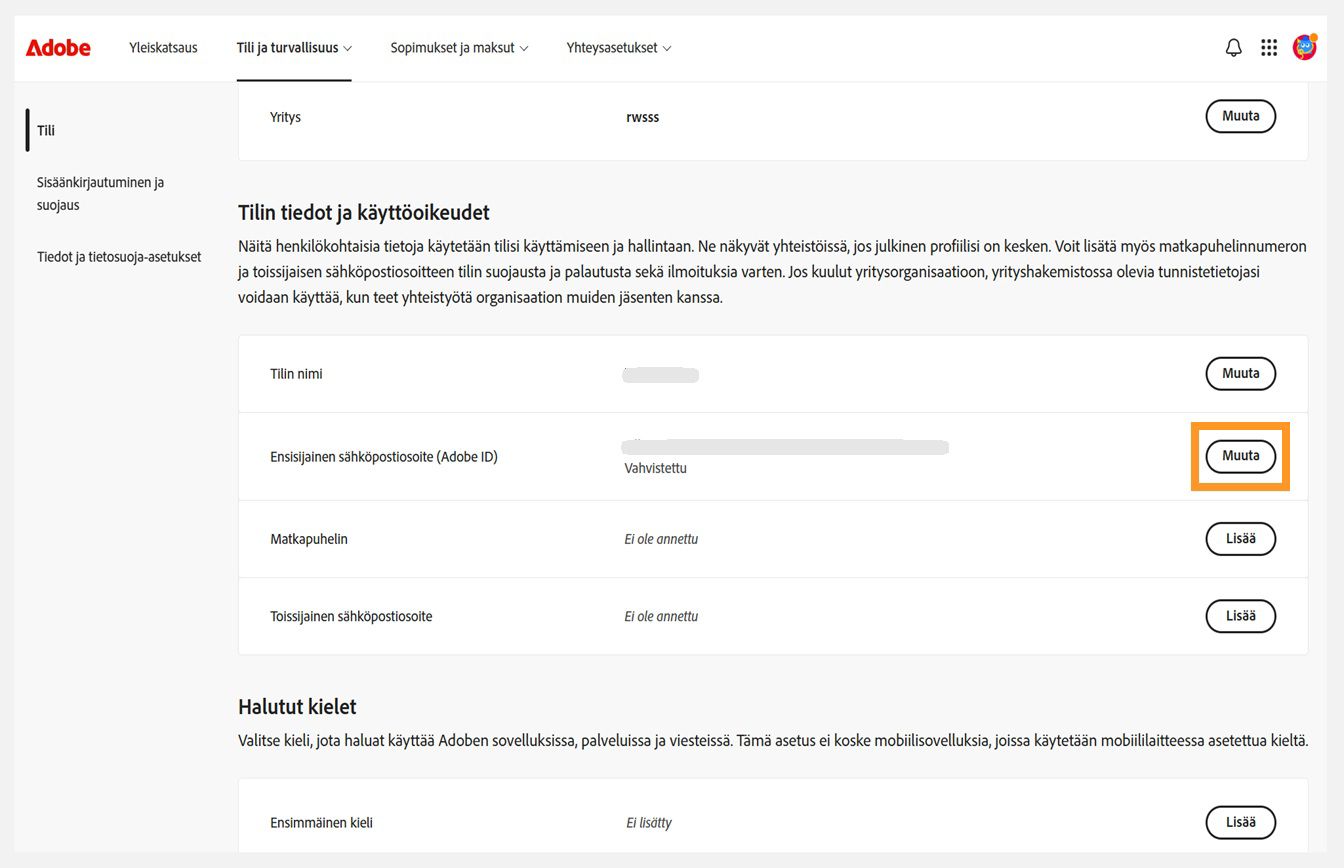This screenshot has height=868, width=1344.
Task: Click highlighted Muuta for primary email
Action: 1240,456
